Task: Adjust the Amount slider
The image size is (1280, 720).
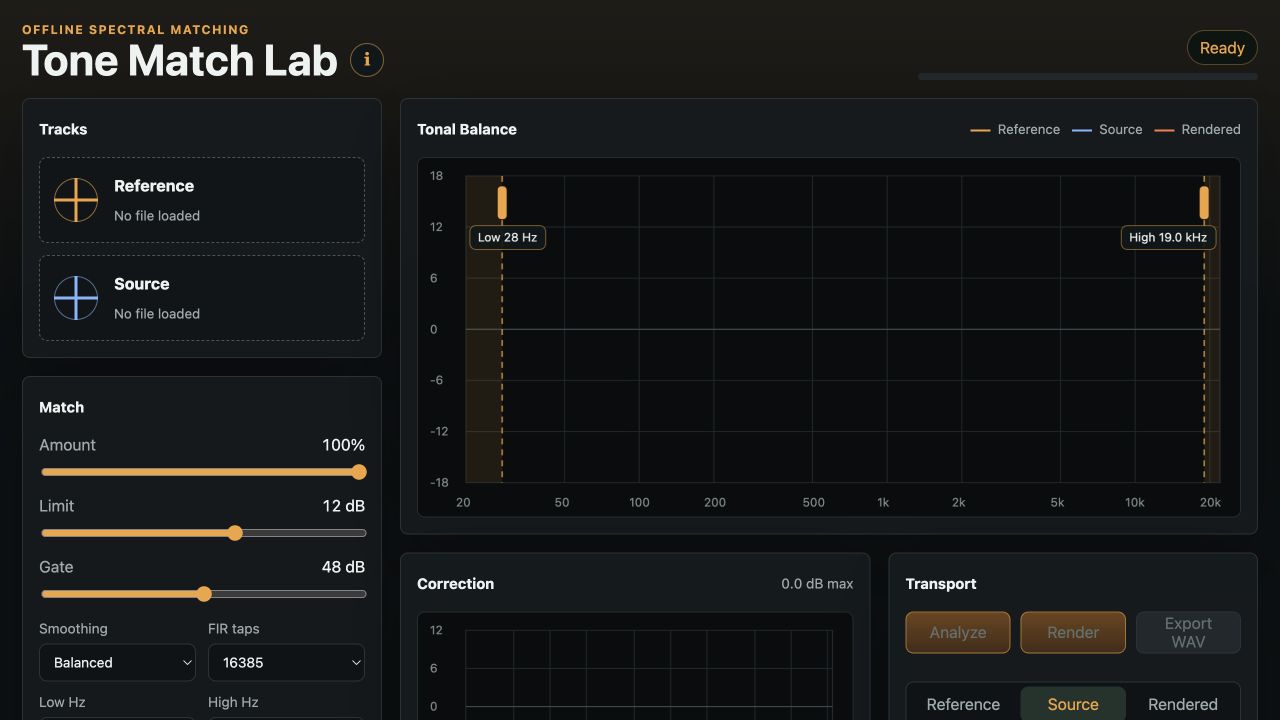Action: coord(203,472)
